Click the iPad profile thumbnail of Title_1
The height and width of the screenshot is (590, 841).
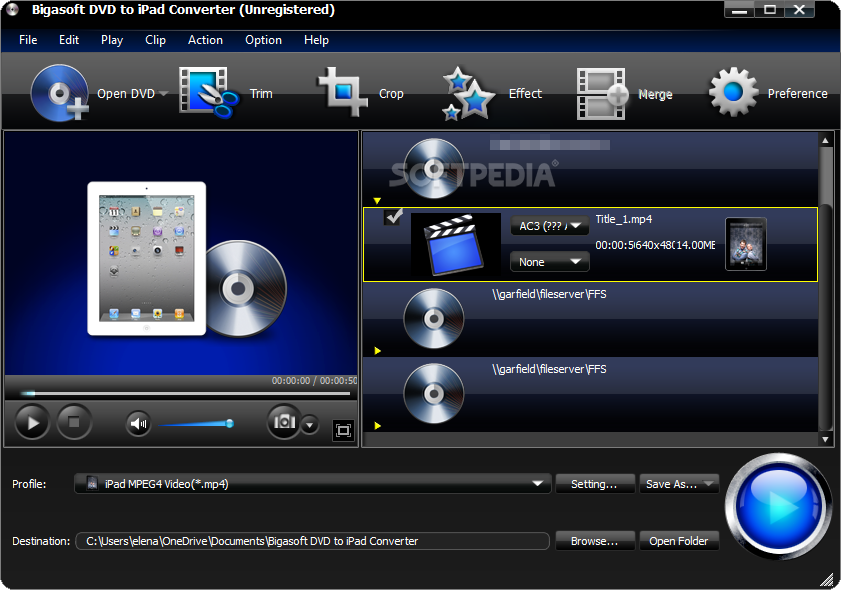(x=746, y=244)
